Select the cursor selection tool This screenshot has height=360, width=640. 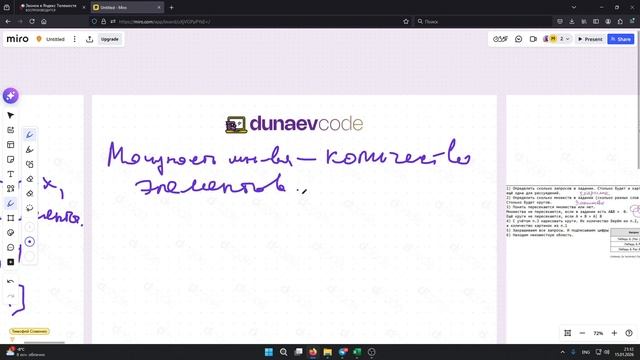click(11, 116)
